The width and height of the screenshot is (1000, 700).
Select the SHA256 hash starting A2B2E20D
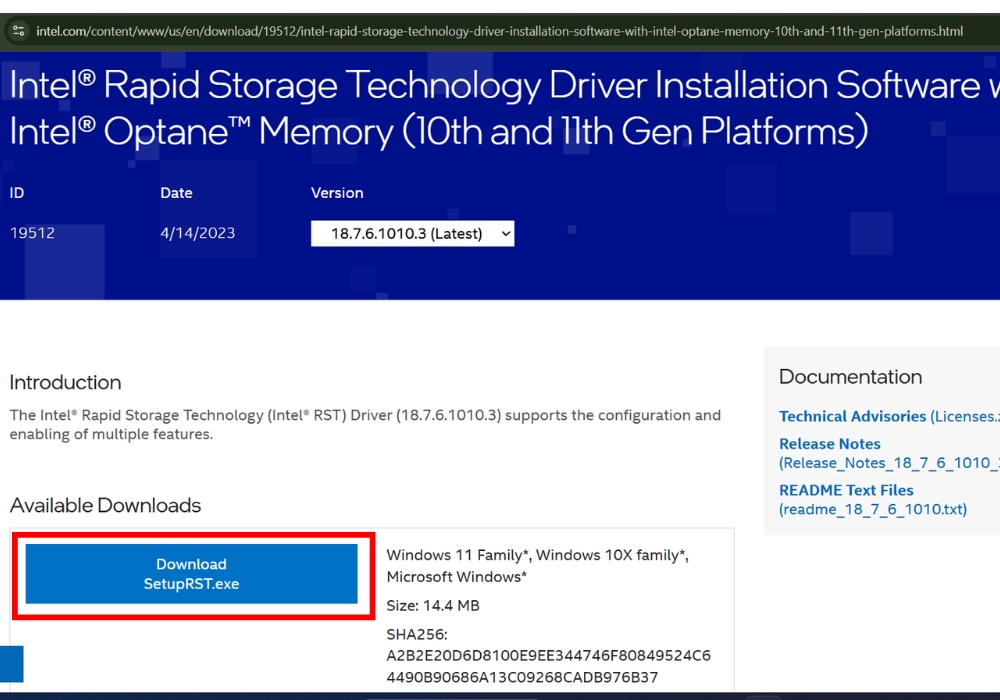click(548, 666)
